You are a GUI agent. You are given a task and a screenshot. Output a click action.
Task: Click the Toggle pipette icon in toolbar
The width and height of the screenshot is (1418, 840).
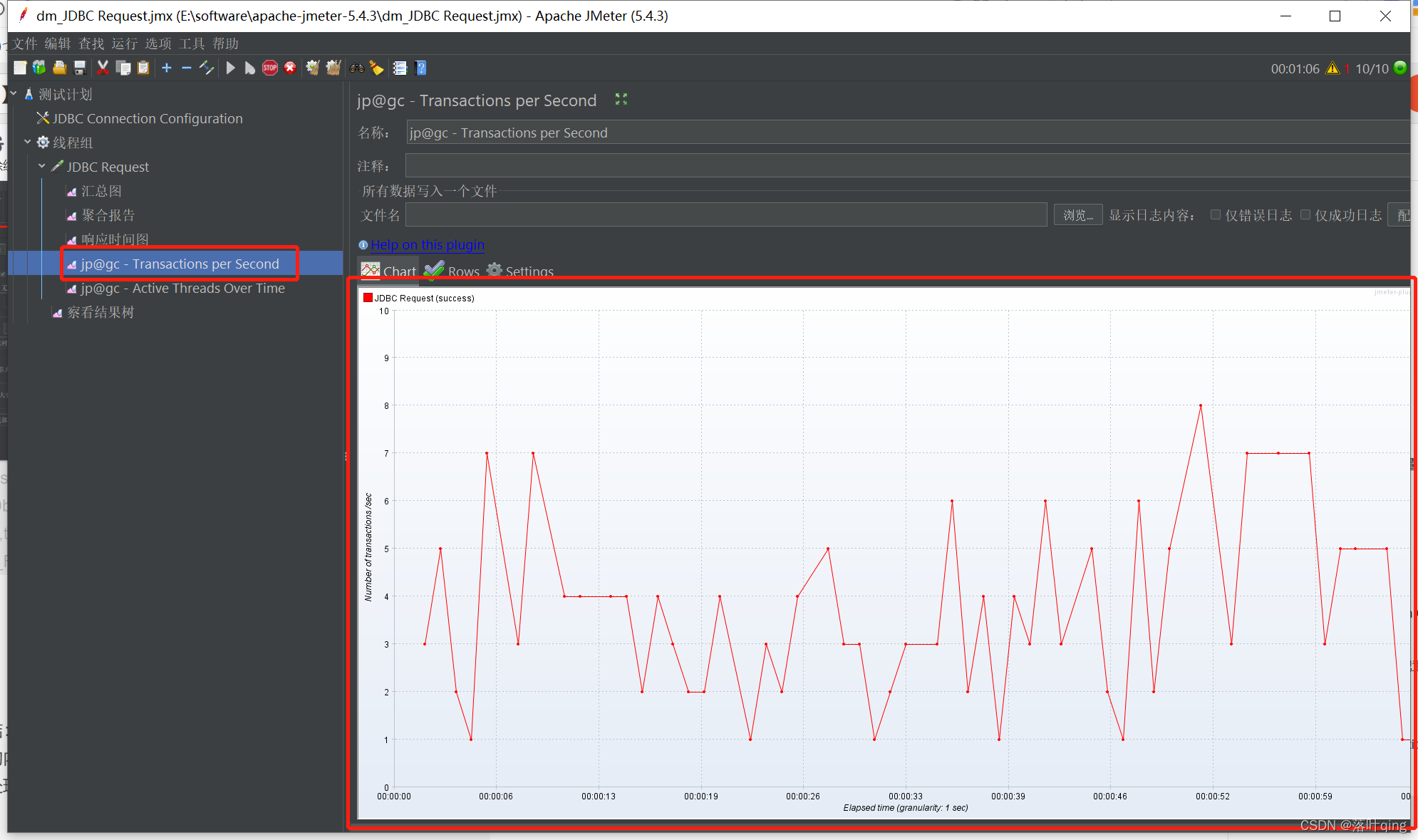pos(207,68)
